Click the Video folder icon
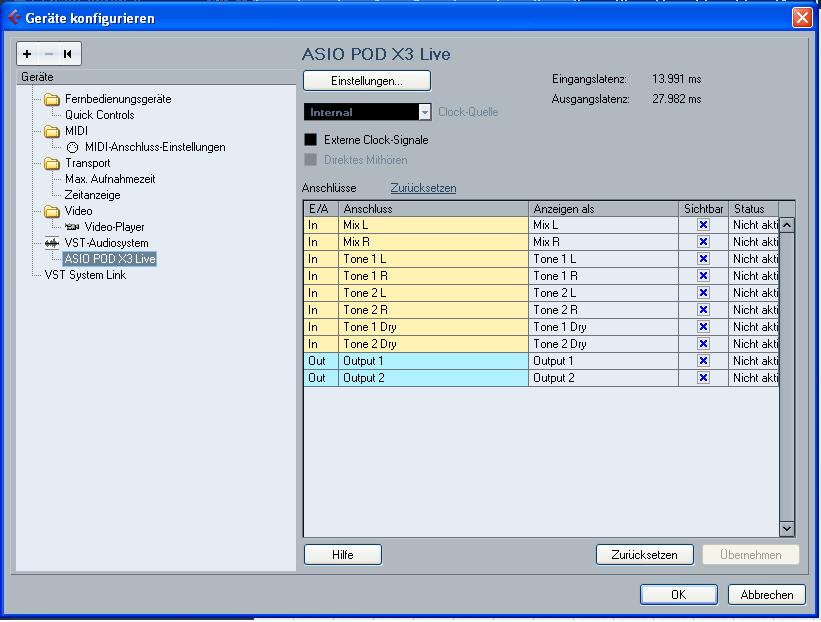The height and width of the screenshot is (622, 821). pyautogui.click(x=52, y=211)
